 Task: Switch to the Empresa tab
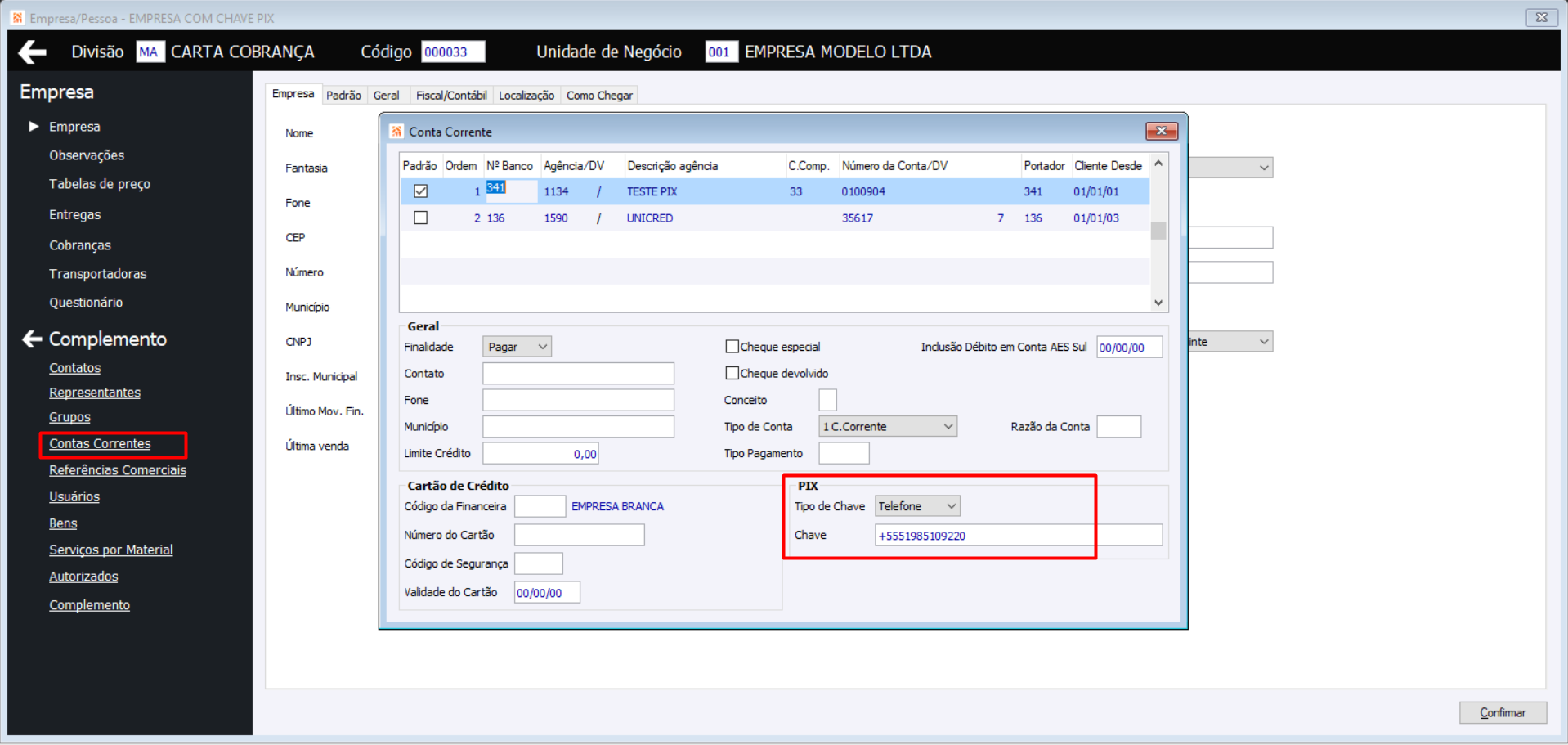(293, 94)
